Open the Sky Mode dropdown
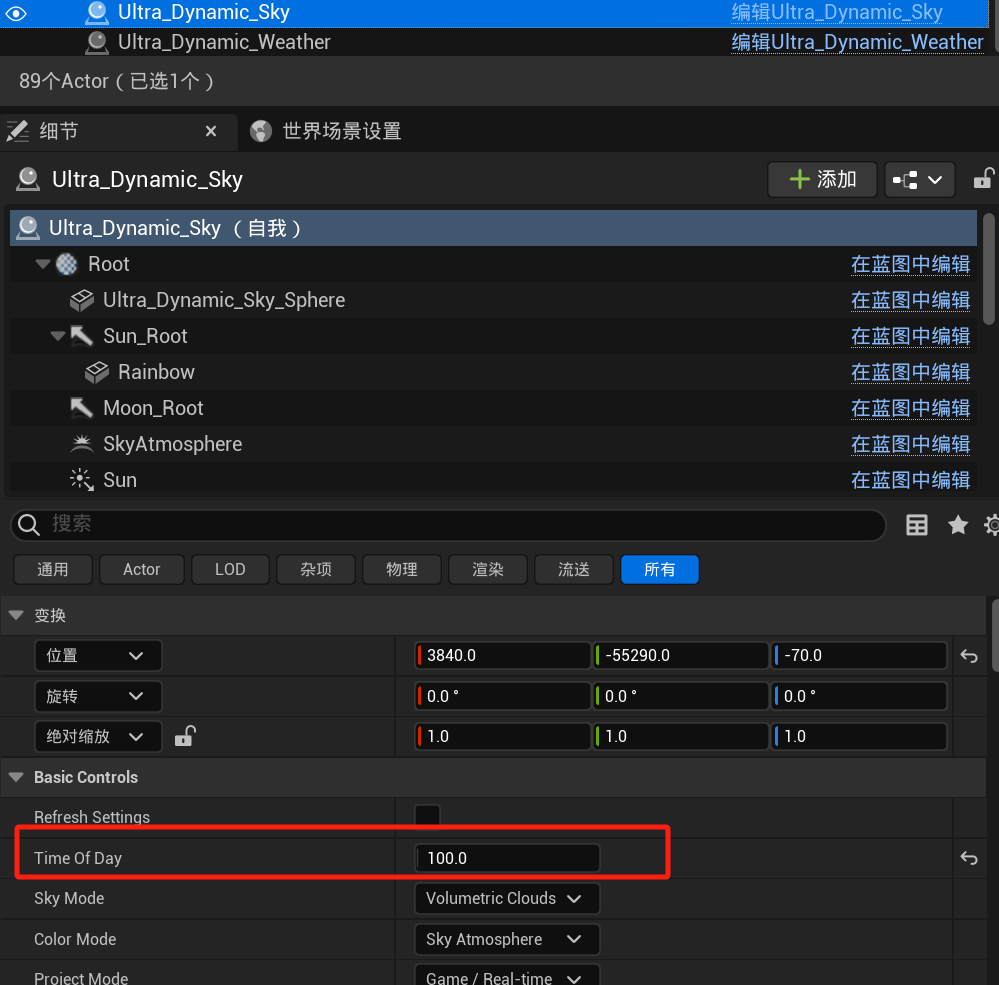 507,898
